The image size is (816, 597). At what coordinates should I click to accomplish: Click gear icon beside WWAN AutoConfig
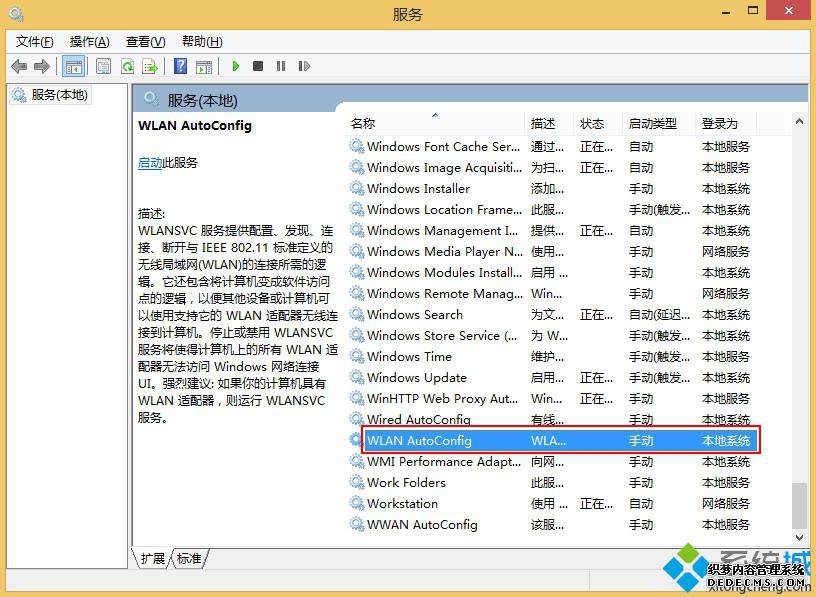click(356, 524)
